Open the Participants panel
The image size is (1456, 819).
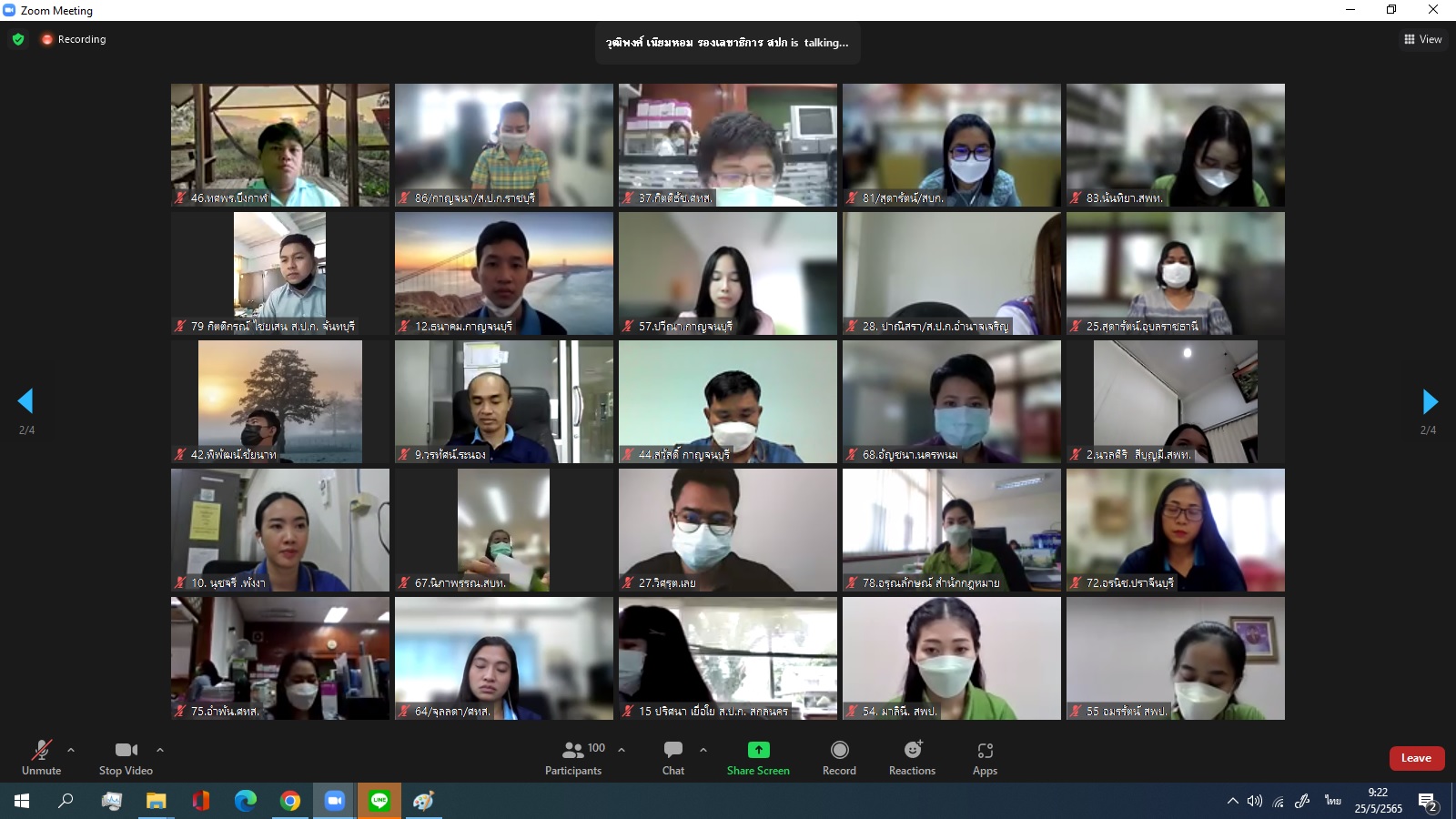coord(572,757)
